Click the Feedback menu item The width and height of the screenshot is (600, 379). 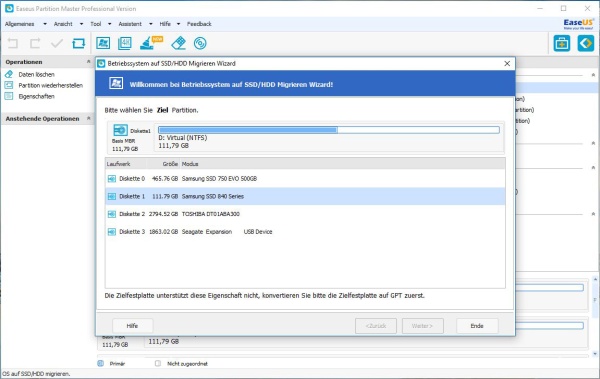199,24
